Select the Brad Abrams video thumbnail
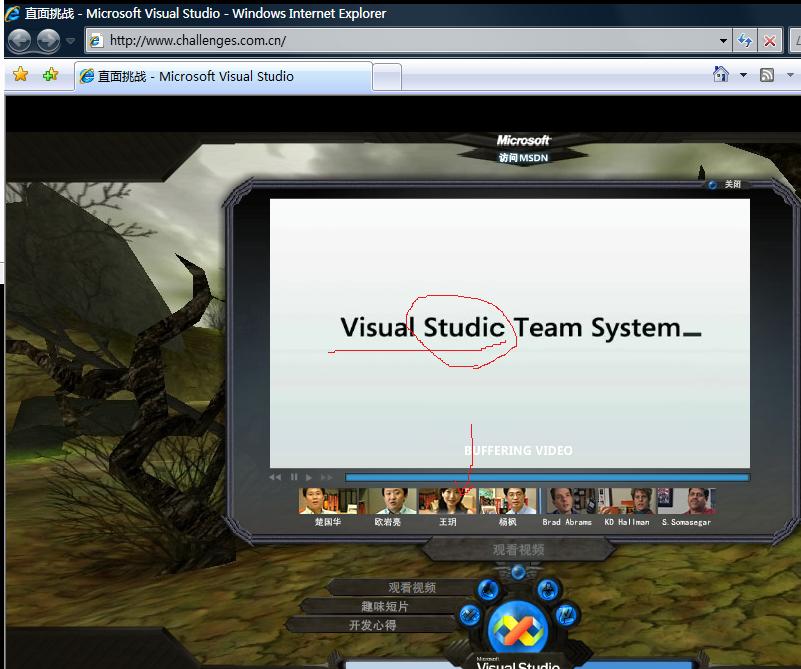This screenshot has height=669, width=801. tap(567, 502)
